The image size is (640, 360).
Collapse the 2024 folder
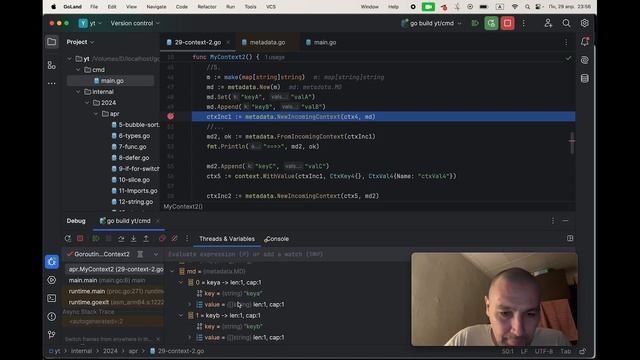[x=87, y=103]
